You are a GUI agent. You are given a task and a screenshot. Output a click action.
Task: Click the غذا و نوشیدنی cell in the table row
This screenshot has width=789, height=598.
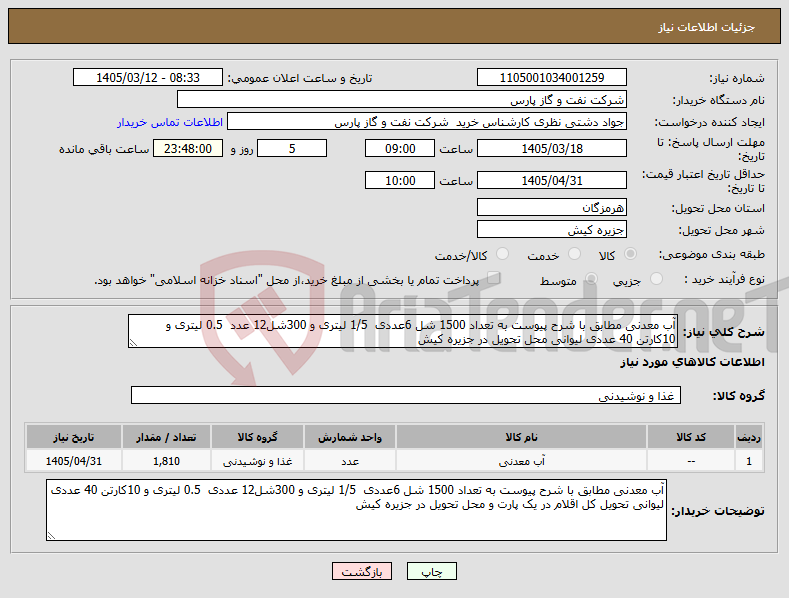point(257,461)
